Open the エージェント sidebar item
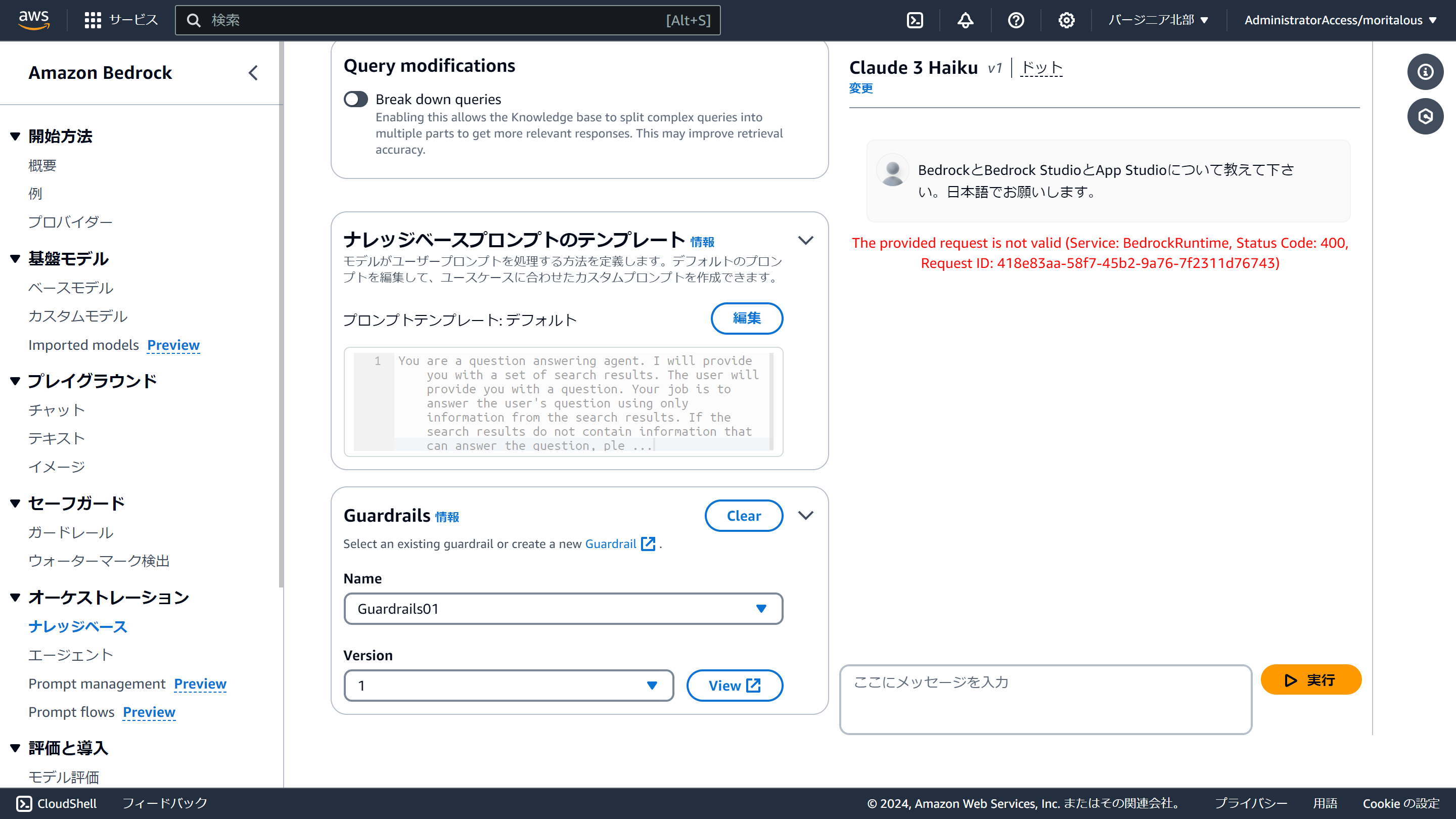 pos(71,655)
